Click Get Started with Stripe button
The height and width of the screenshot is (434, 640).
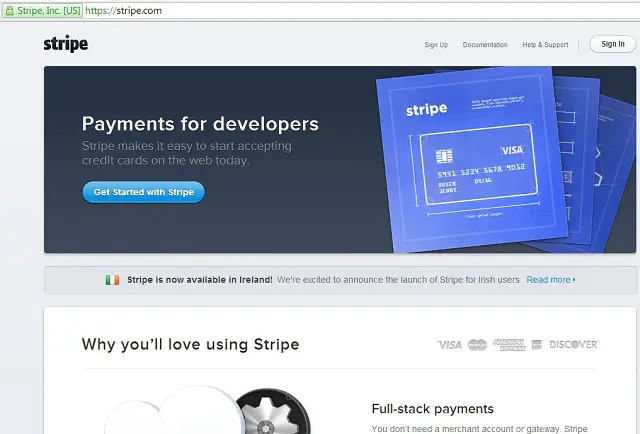tap(144, 192)
